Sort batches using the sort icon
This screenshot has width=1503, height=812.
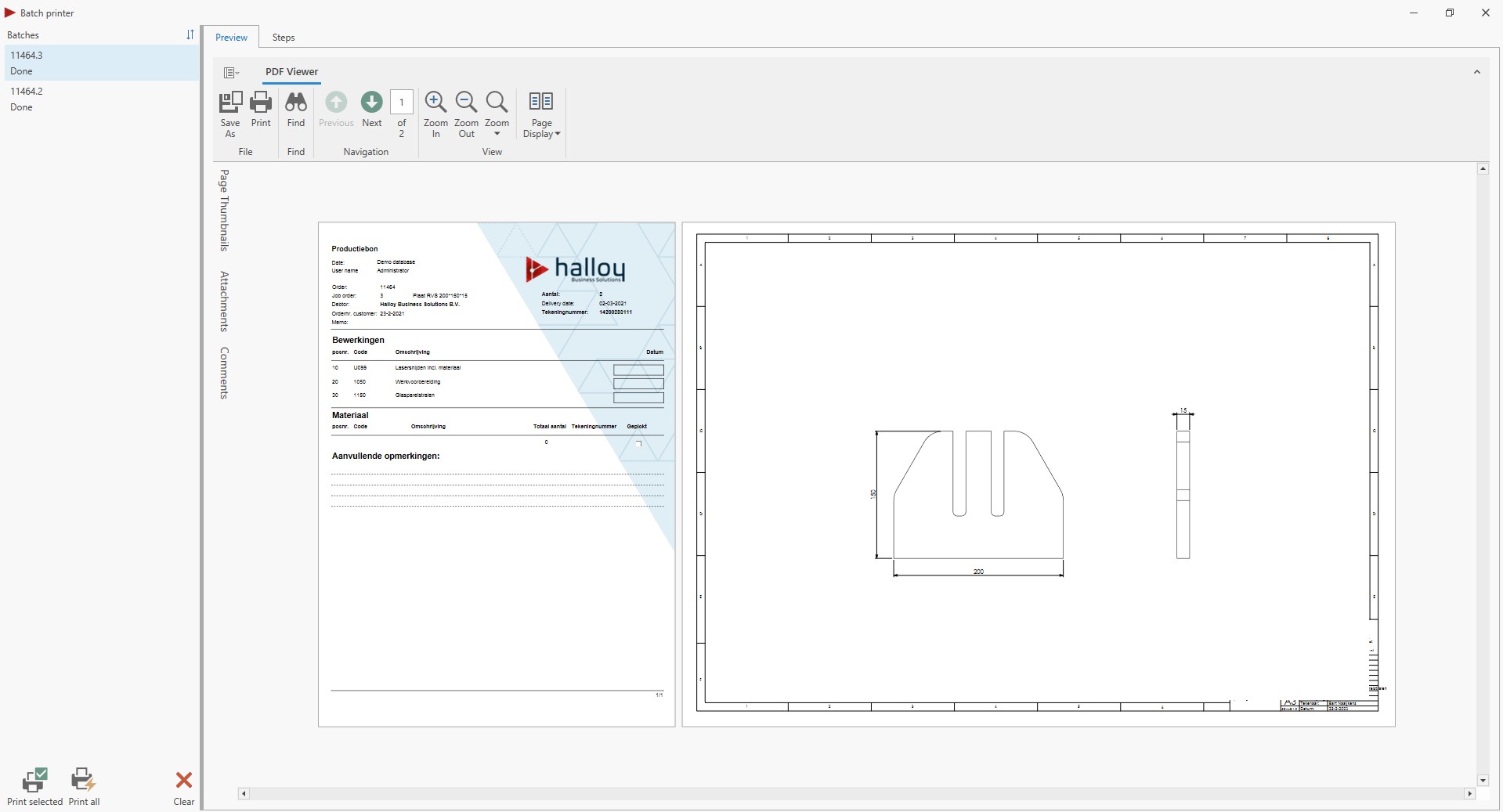(x=190, y=34)
